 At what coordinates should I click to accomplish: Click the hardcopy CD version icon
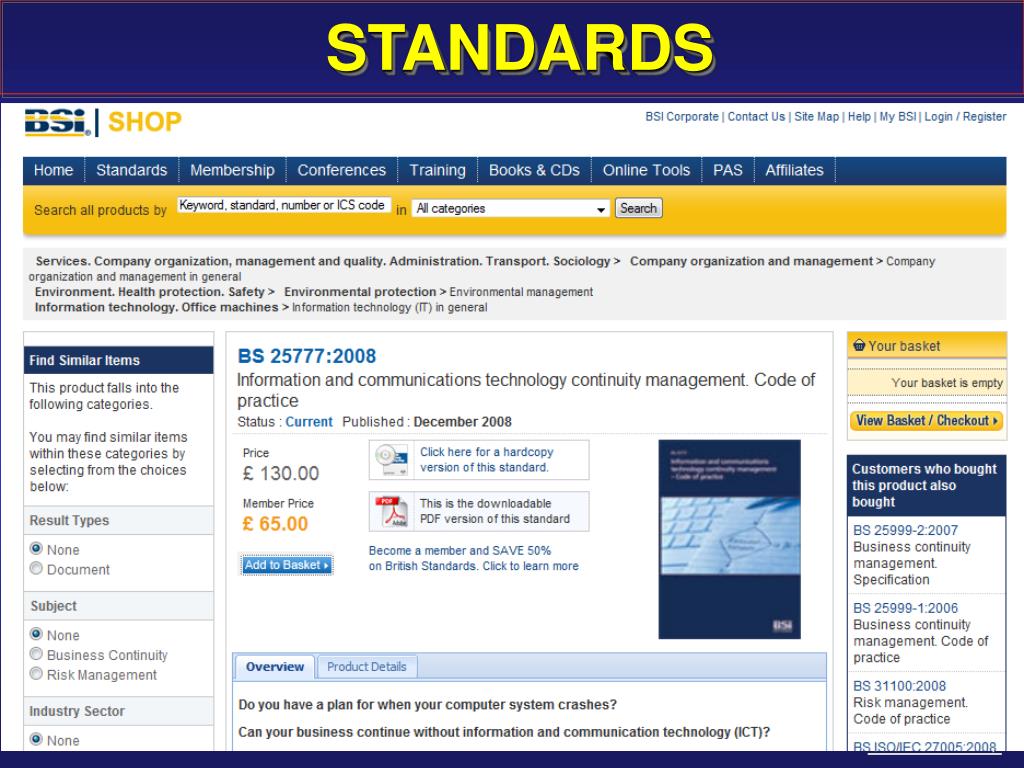[391, 460]
